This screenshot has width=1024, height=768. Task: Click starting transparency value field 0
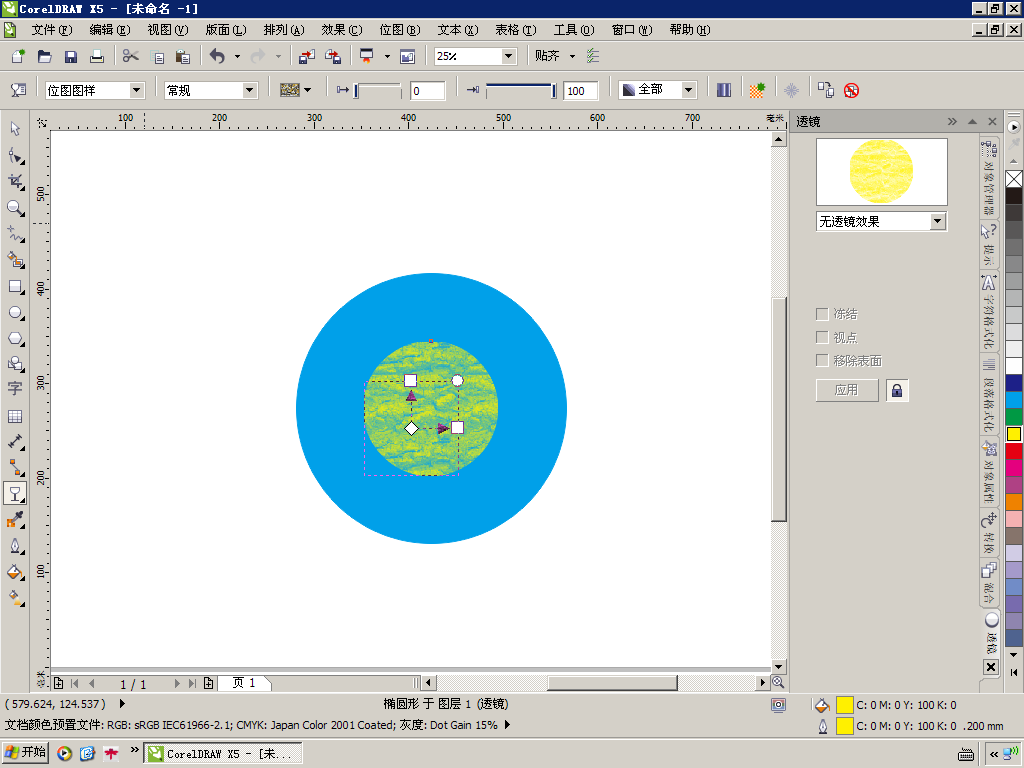[x=428, y=91]
